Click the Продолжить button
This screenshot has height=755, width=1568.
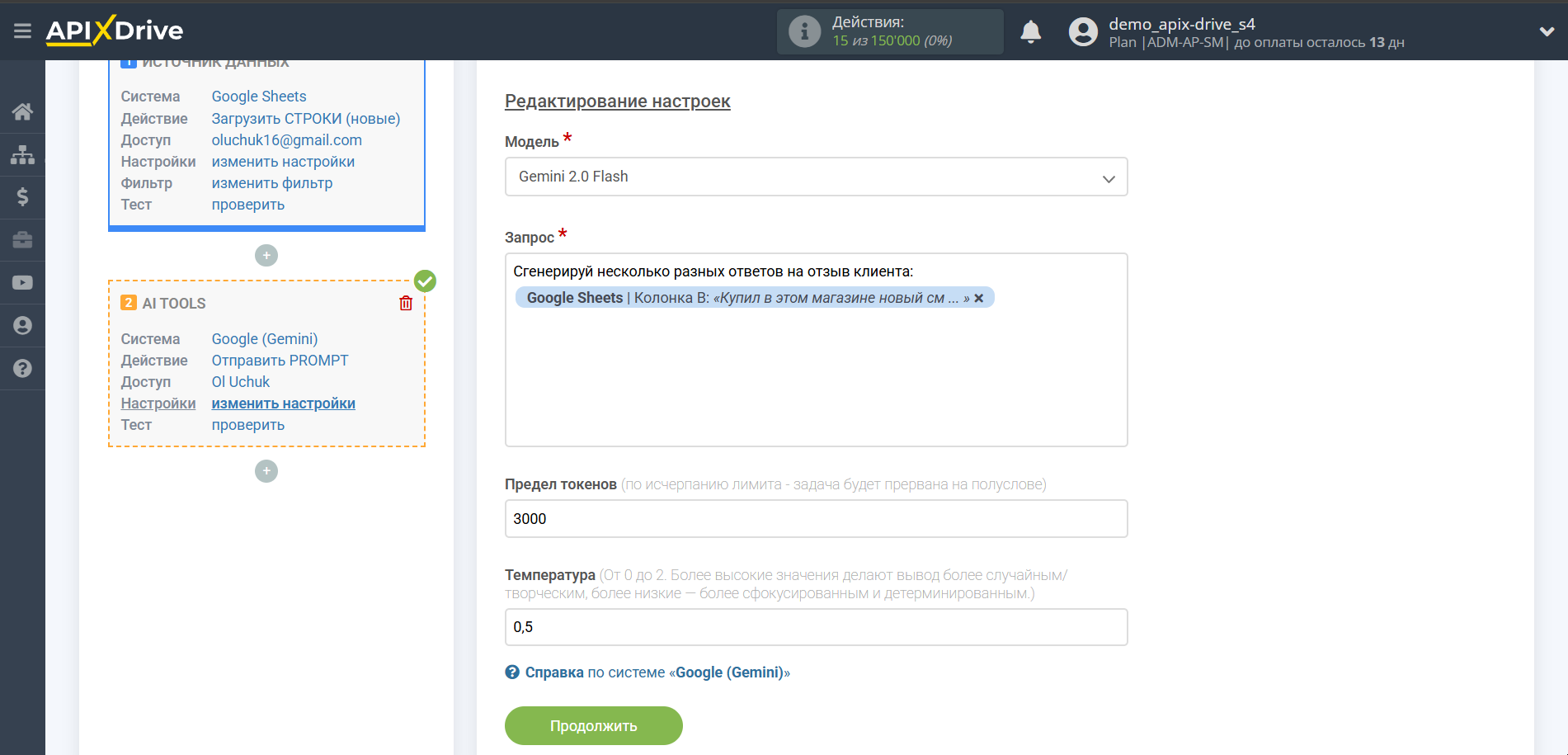[593, 726]
